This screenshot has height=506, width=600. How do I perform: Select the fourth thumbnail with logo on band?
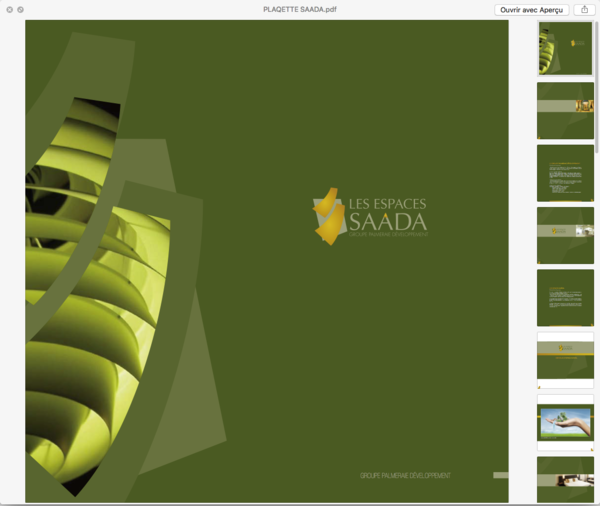[565, 235]
